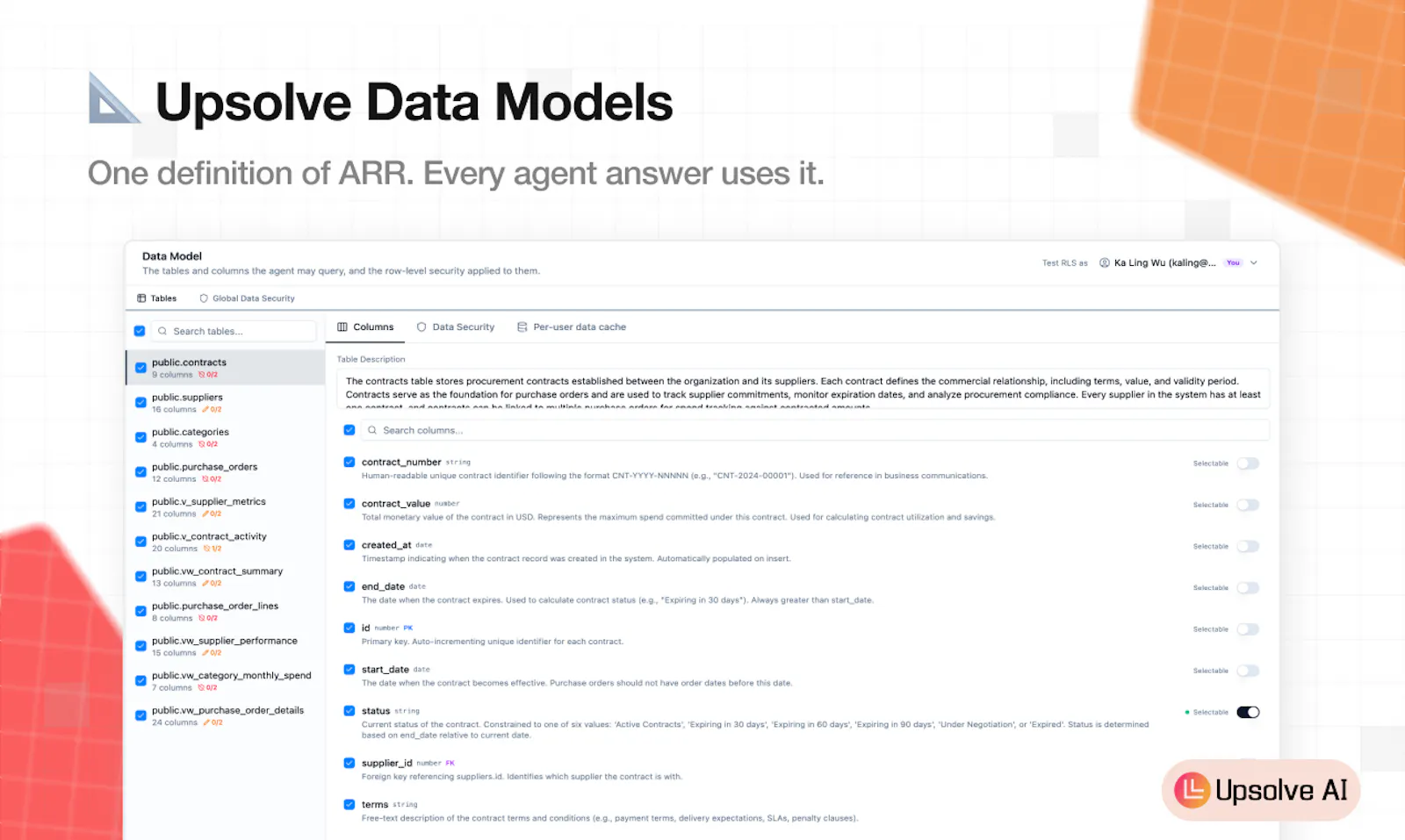
Task: Click the Tables grid icon
Action: coord(141,298)
